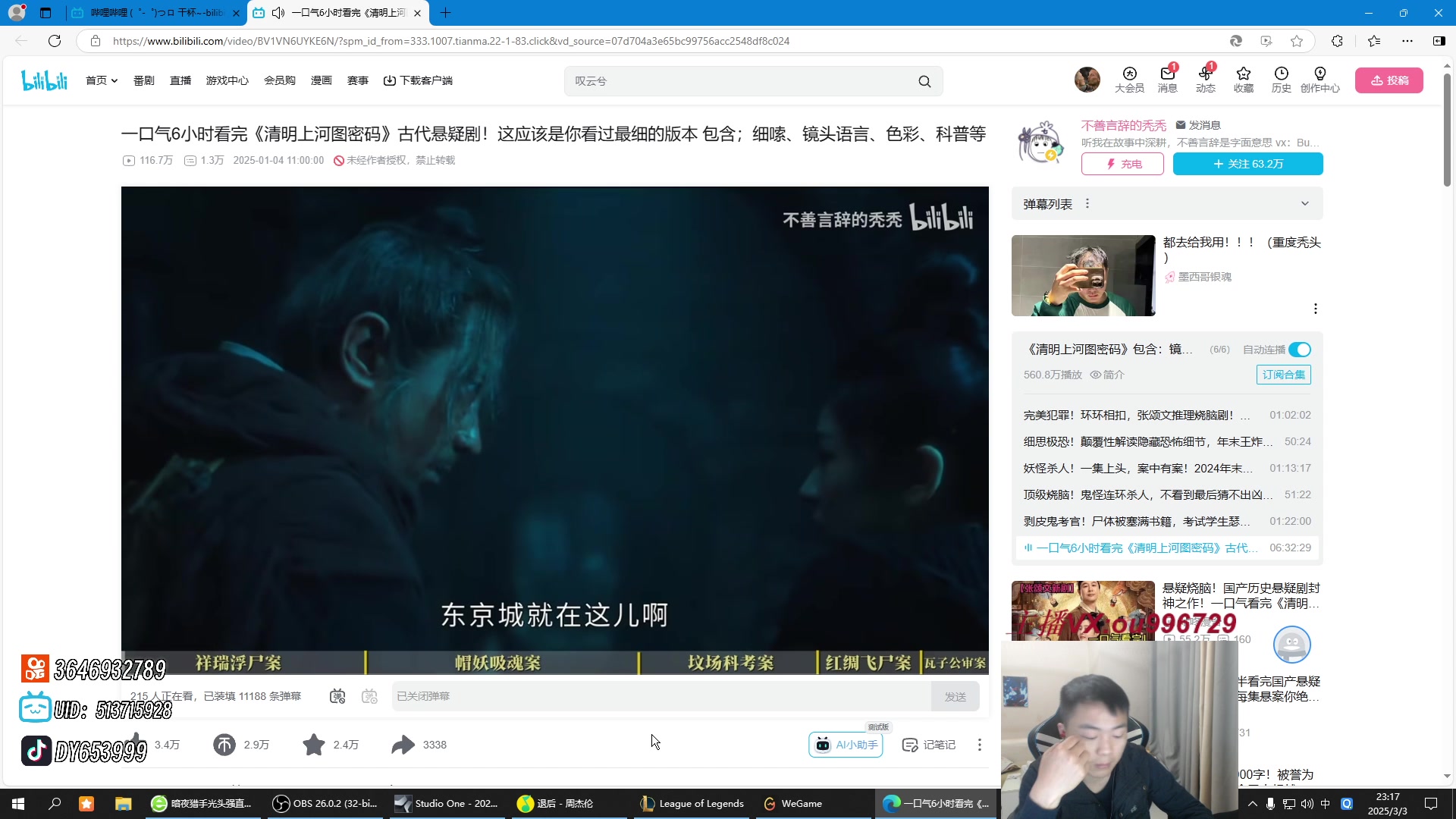Open more options on 都去给我用 video card
Viewport: 1456px width, 819px height.
[x=1316, y=309]
